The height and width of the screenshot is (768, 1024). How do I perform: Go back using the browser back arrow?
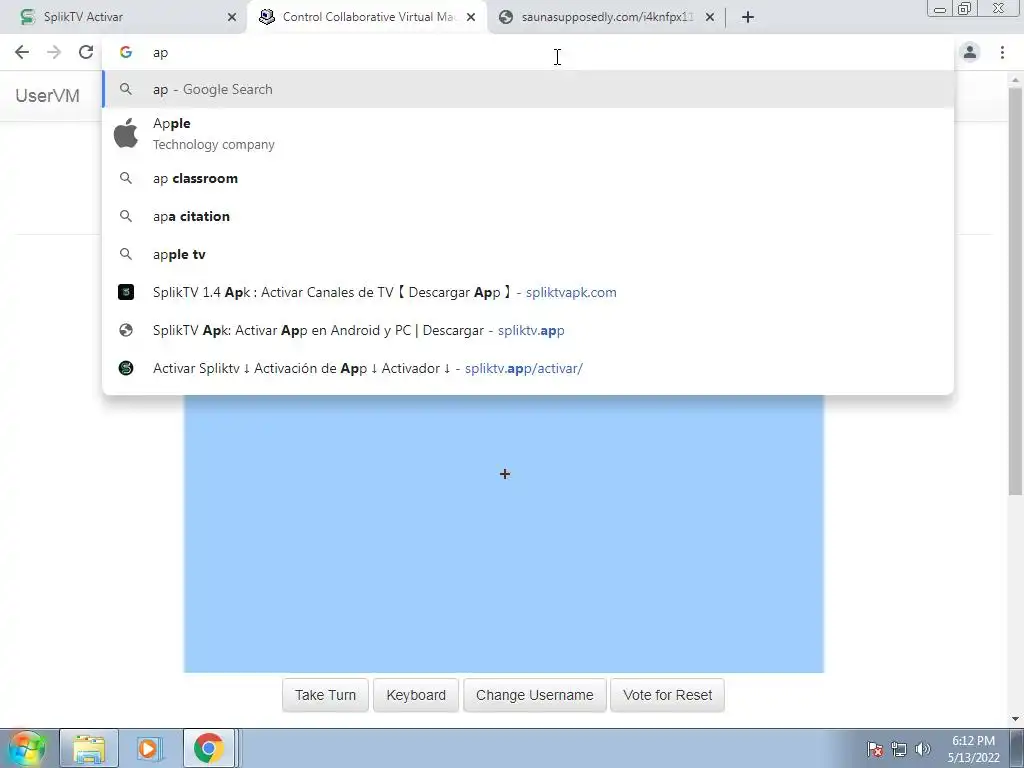22,52
